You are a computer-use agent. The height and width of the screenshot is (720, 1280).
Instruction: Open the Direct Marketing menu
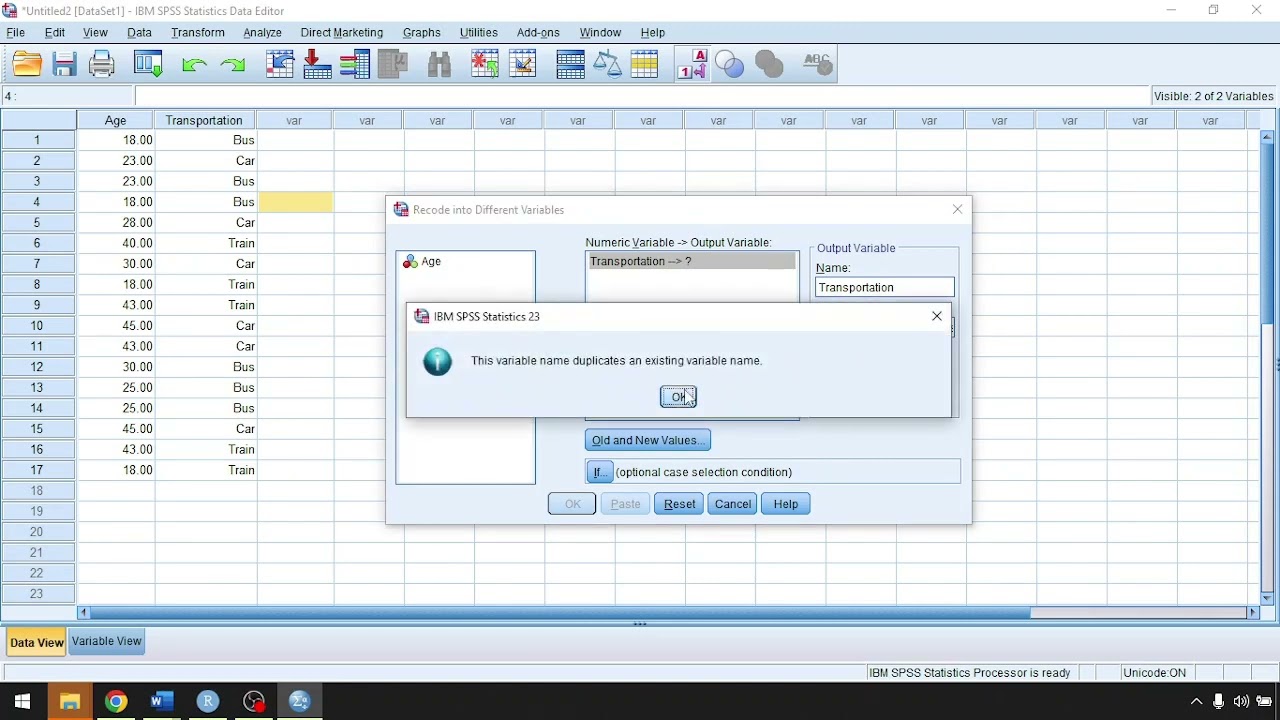click(342, 33)
